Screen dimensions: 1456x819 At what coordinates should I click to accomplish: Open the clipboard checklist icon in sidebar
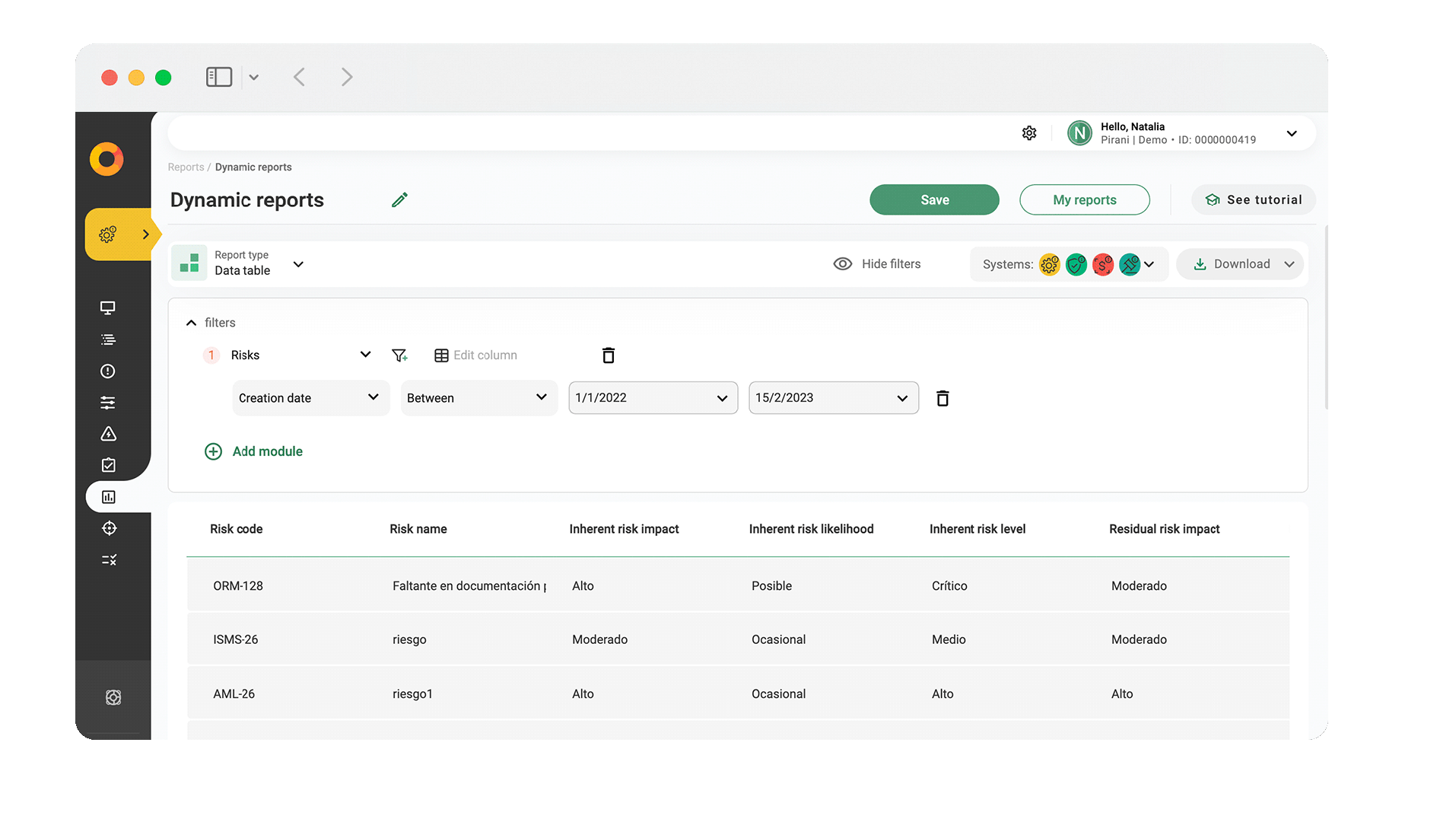(108, 465)
